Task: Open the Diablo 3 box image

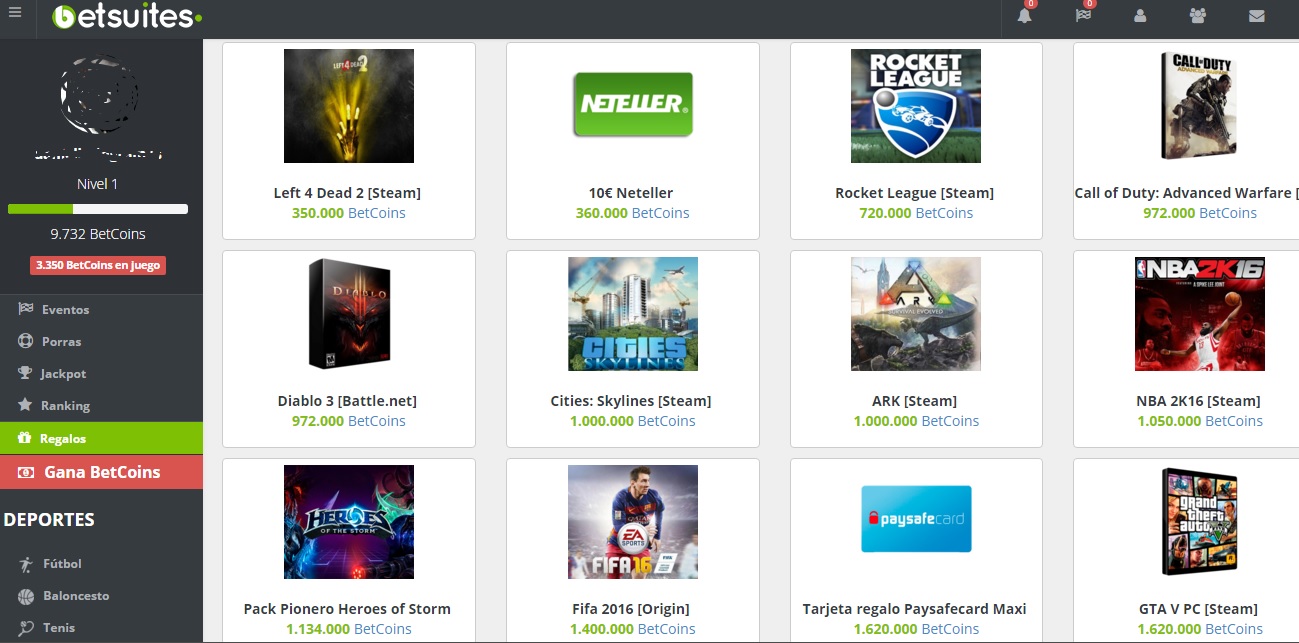Action: pyautogui.click(x=349, y=314)
